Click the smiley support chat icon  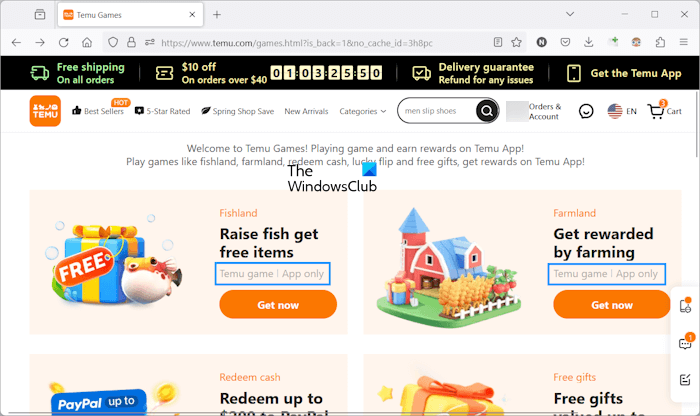pos(586,111)
